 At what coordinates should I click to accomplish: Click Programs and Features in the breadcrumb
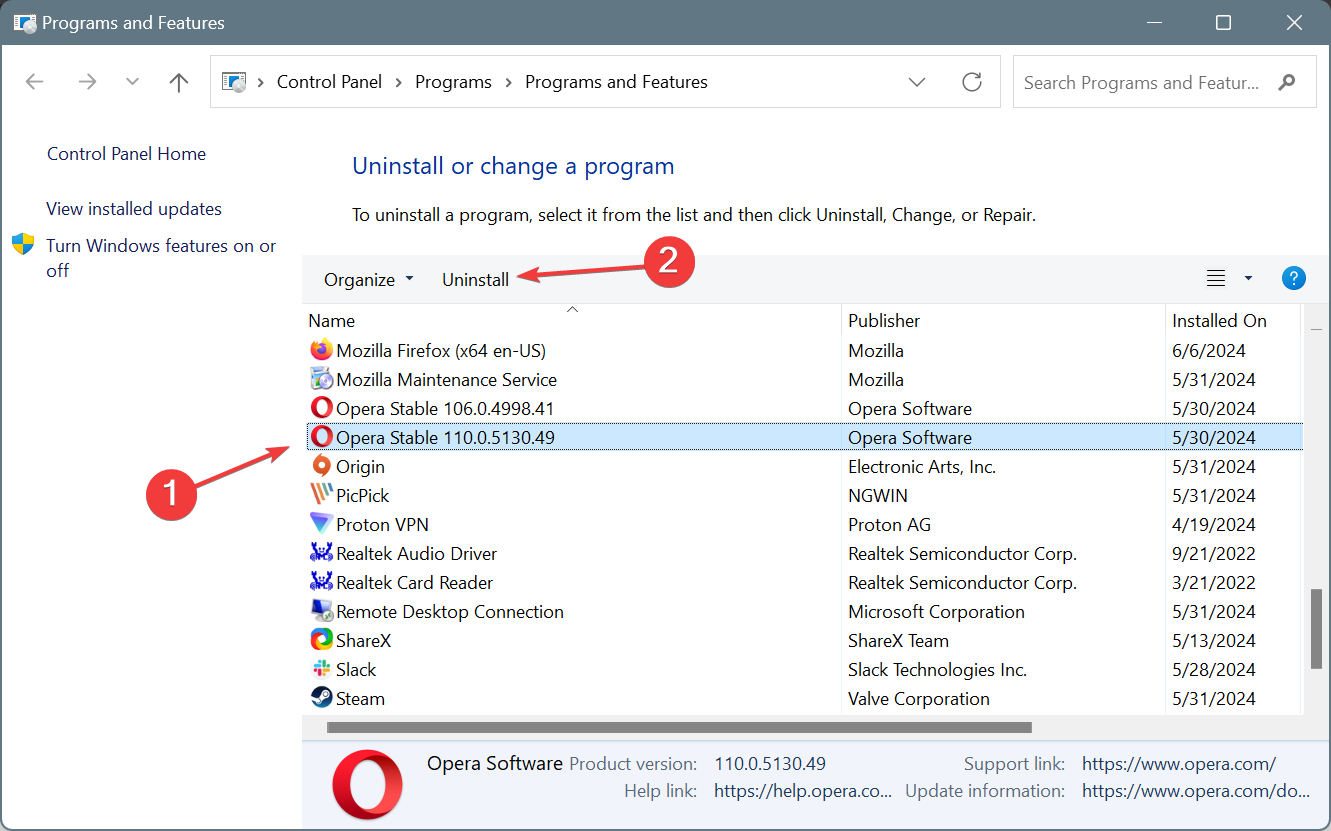616,82
